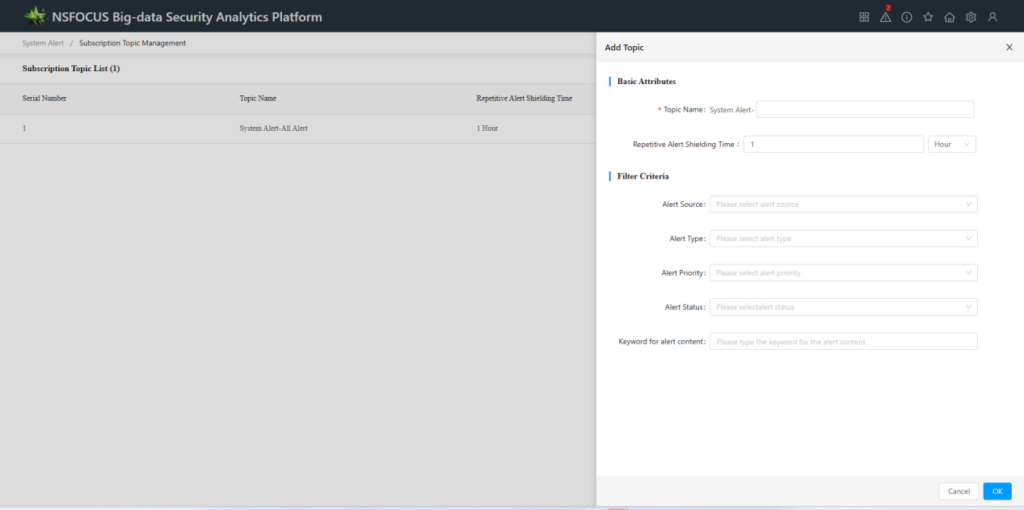This screenshot has width=1024, height=510.
Task: Open the Alert Source dropdown
Action: pyautogui.click(x=843, y=204)
